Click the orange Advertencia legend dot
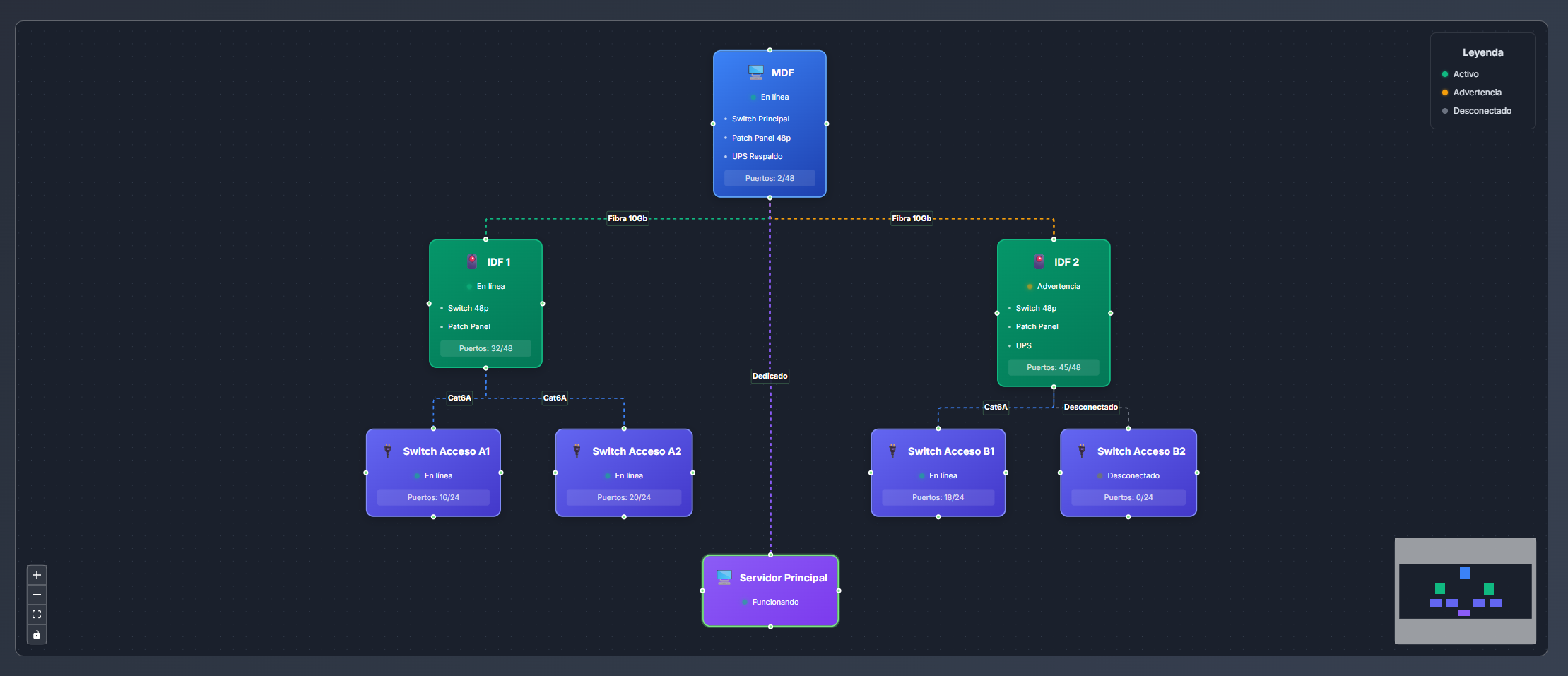This screenshot has height=676, width=1568. [x=1444, y=93]
